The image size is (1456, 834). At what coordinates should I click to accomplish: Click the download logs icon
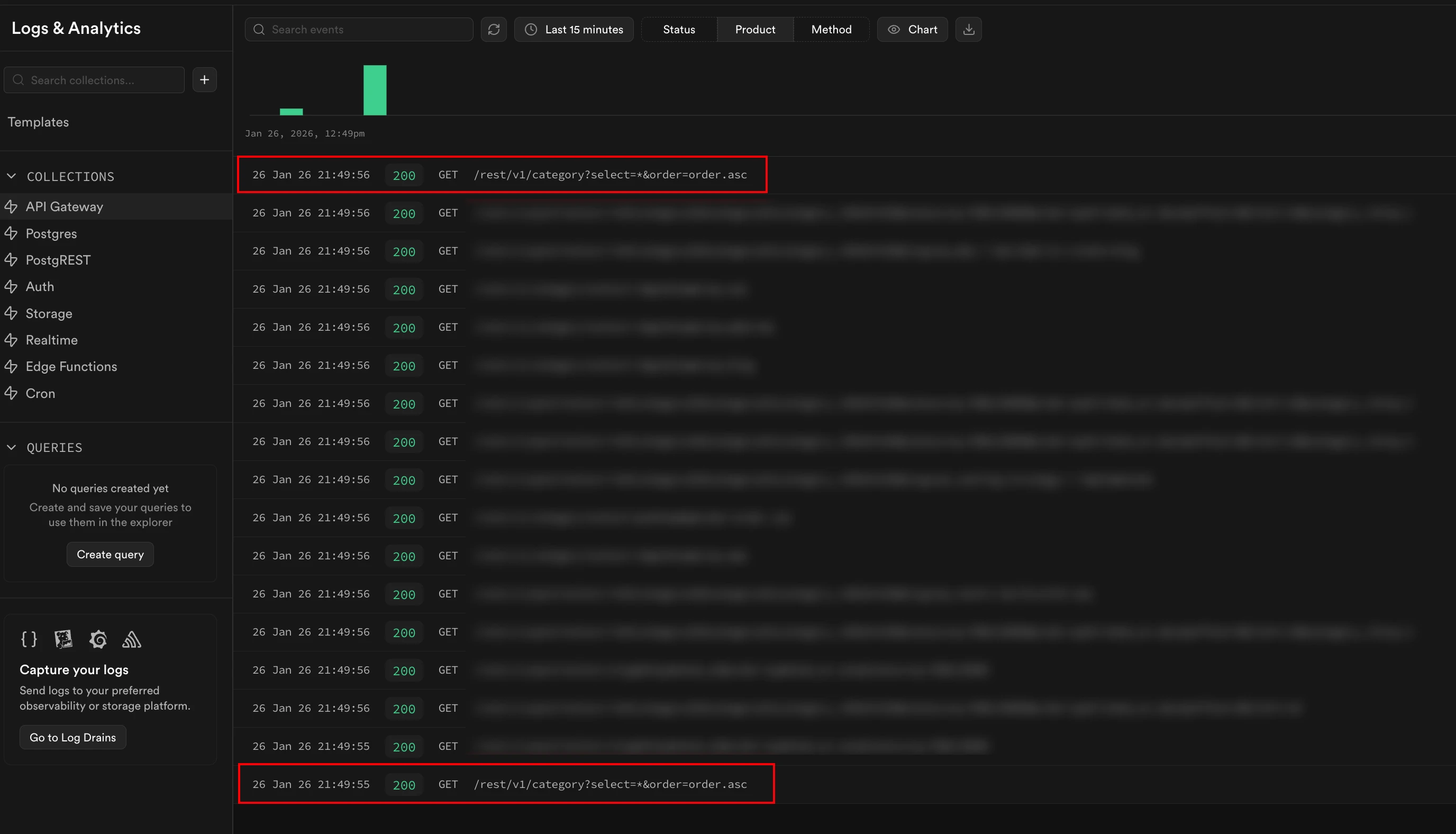(x=968, y=29)
